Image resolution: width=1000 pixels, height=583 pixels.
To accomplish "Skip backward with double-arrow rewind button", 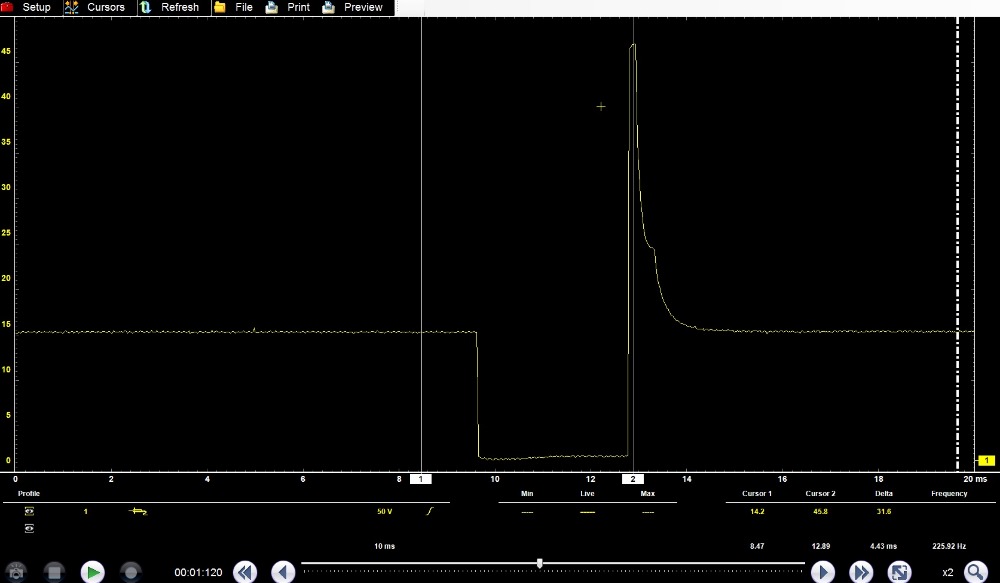I will tap(244, 572).
